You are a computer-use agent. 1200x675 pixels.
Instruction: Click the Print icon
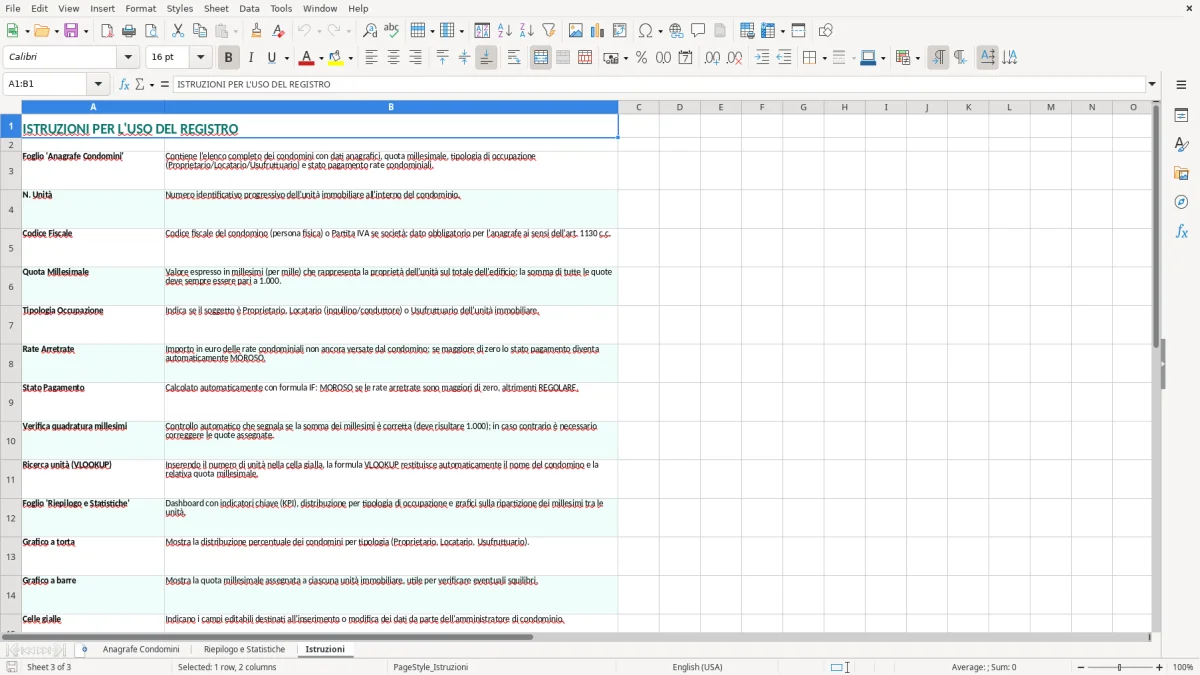pyautogui.click(x=129, y=31)
